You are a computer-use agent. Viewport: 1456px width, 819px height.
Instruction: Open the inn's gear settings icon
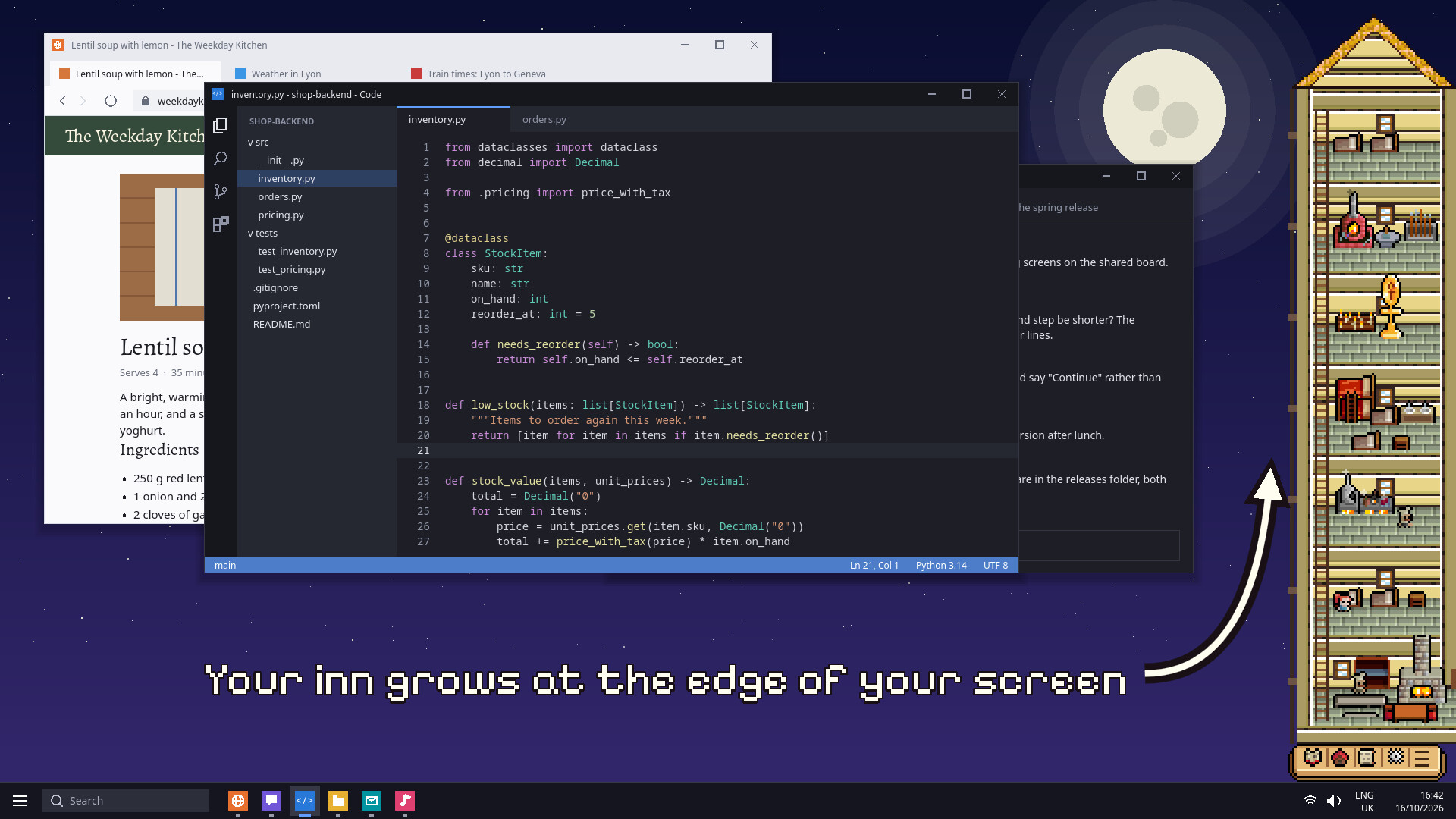coord(1395,758)
